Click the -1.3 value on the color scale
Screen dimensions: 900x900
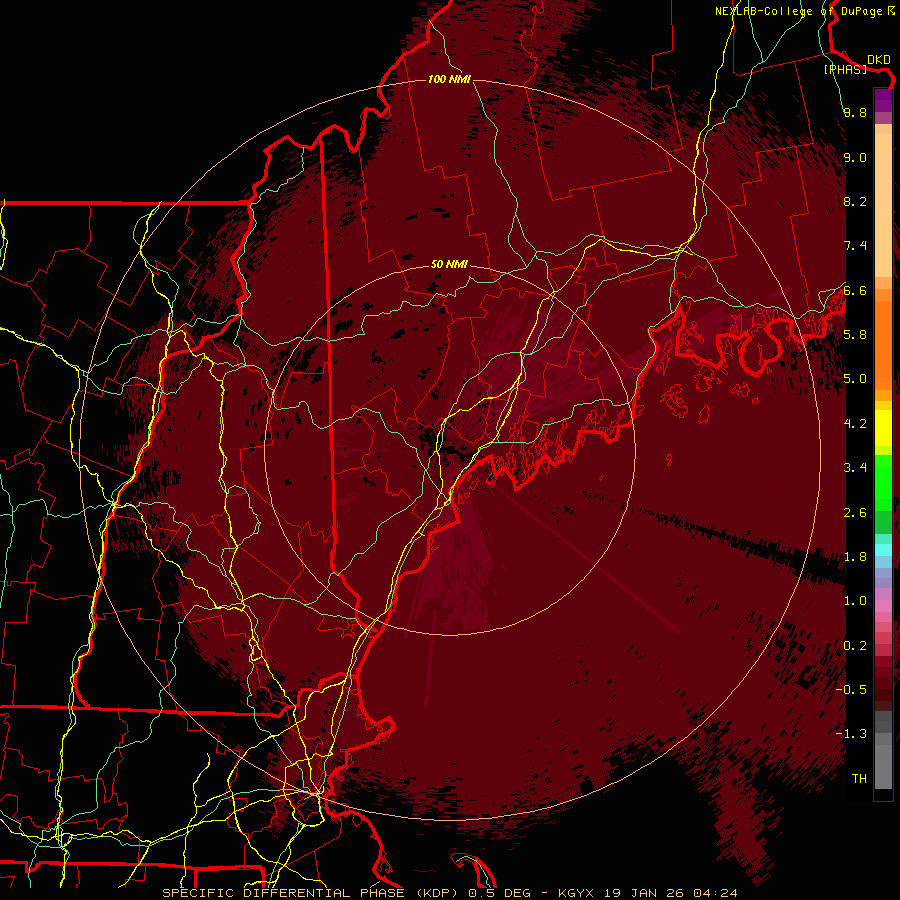coord(851,734)
